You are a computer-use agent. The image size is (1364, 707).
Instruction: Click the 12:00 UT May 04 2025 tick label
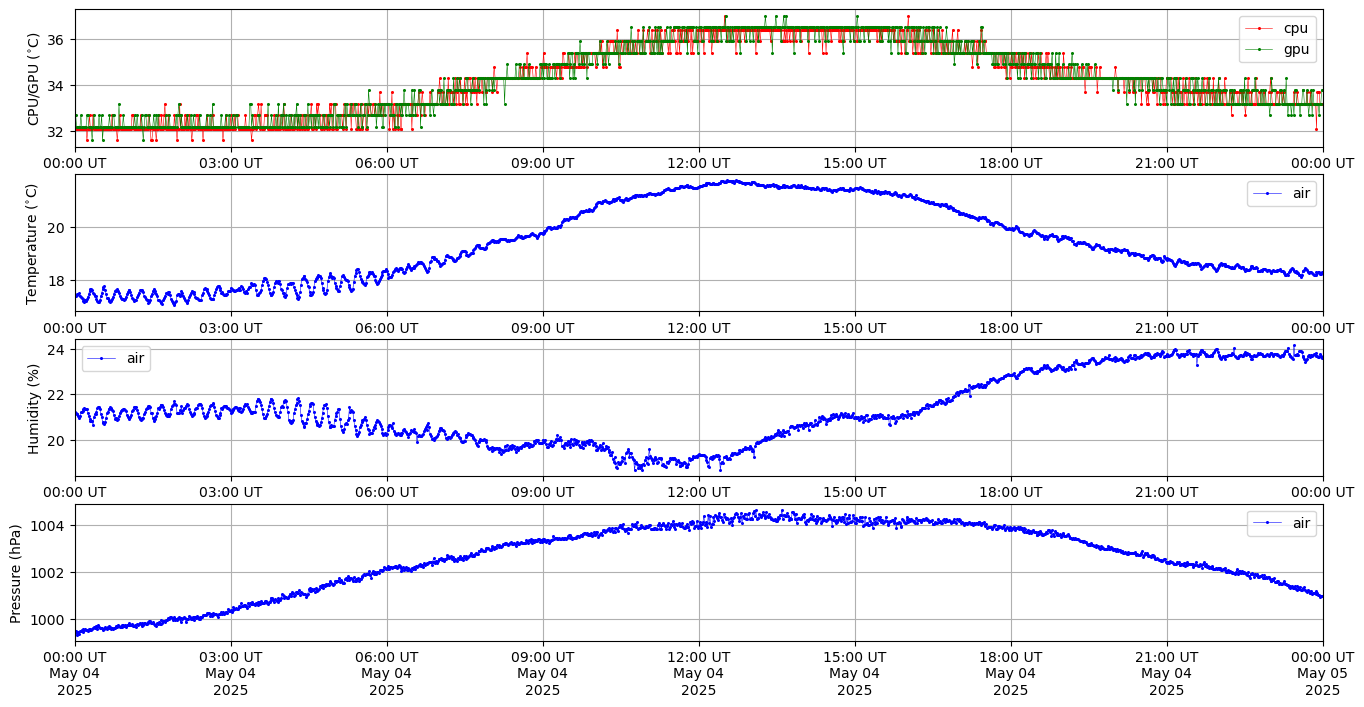(698, 674)
